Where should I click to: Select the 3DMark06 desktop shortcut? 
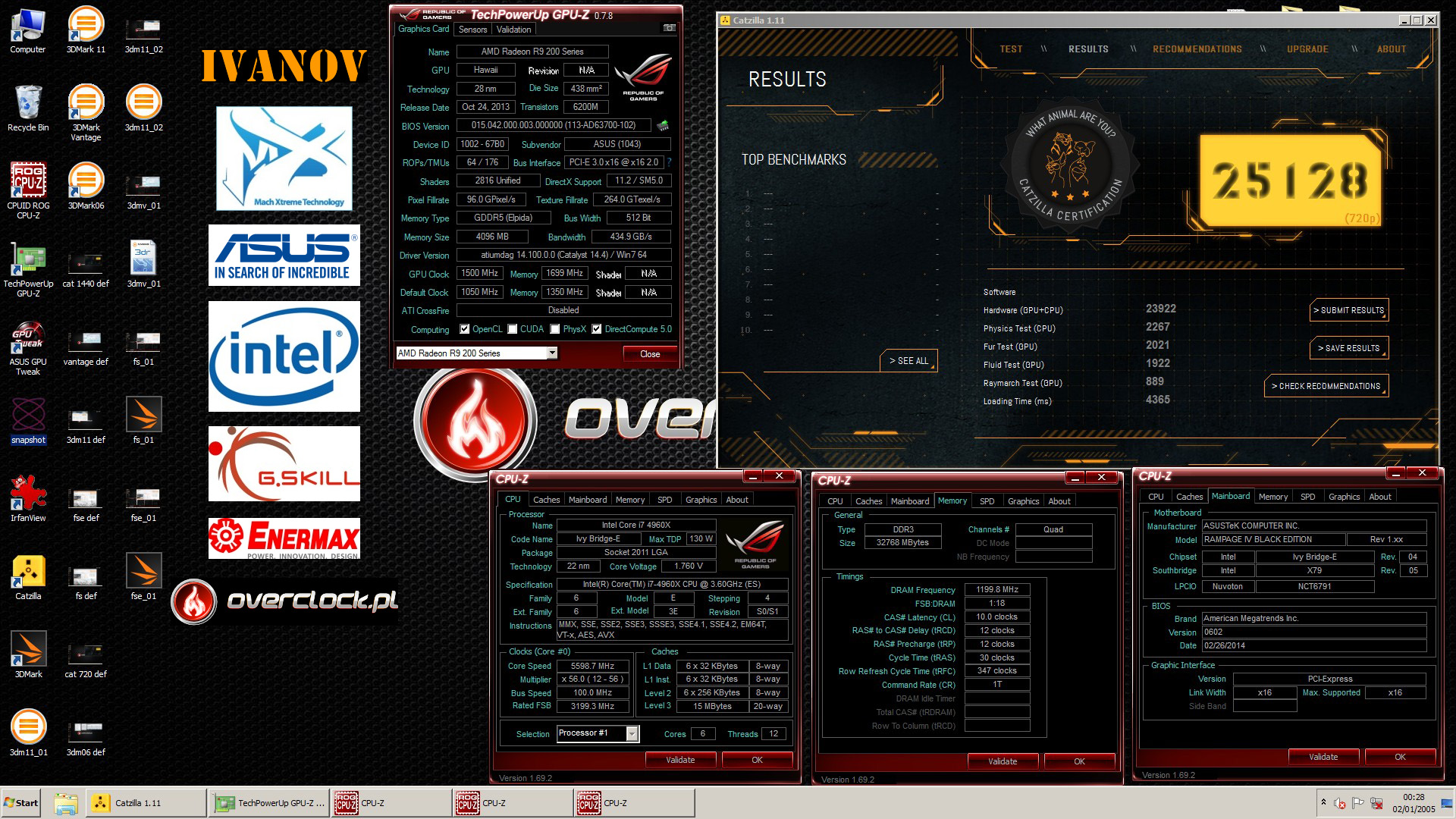(x=86, y=187)
